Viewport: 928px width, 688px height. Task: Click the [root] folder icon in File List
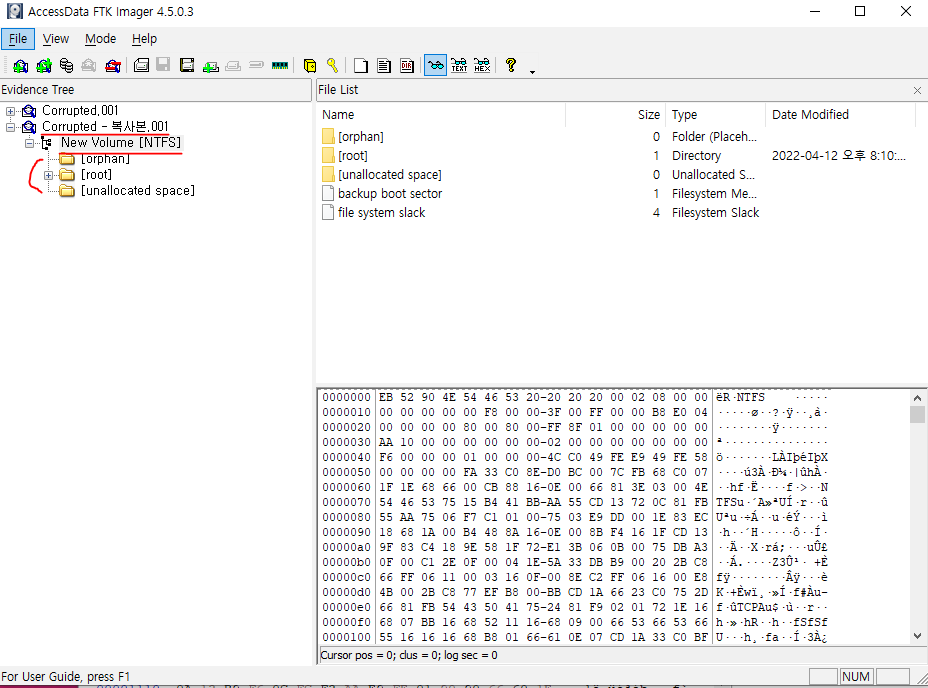[x=328, y=156]
